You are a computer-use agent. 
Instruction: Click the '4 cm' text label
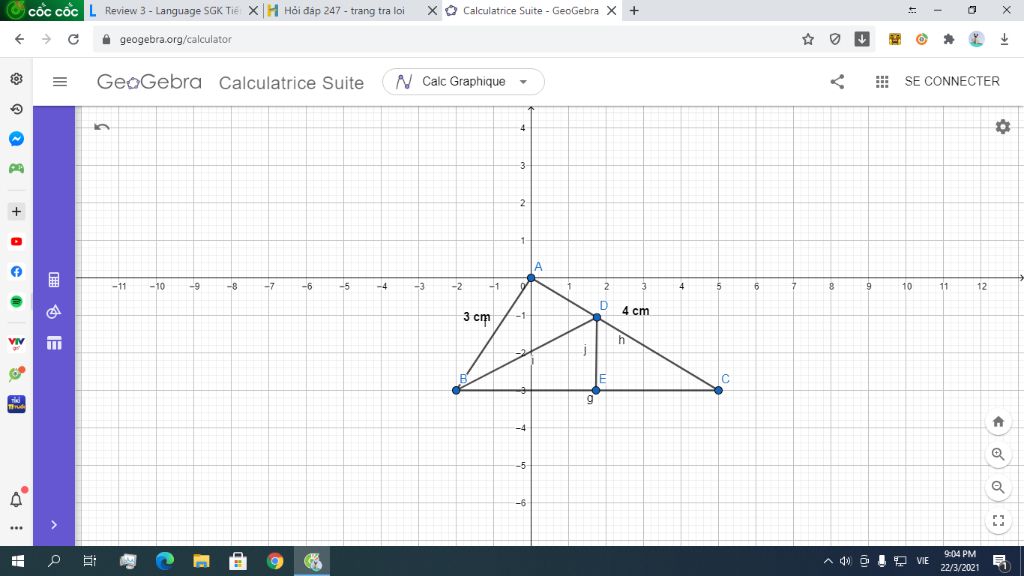click(635, 311)
